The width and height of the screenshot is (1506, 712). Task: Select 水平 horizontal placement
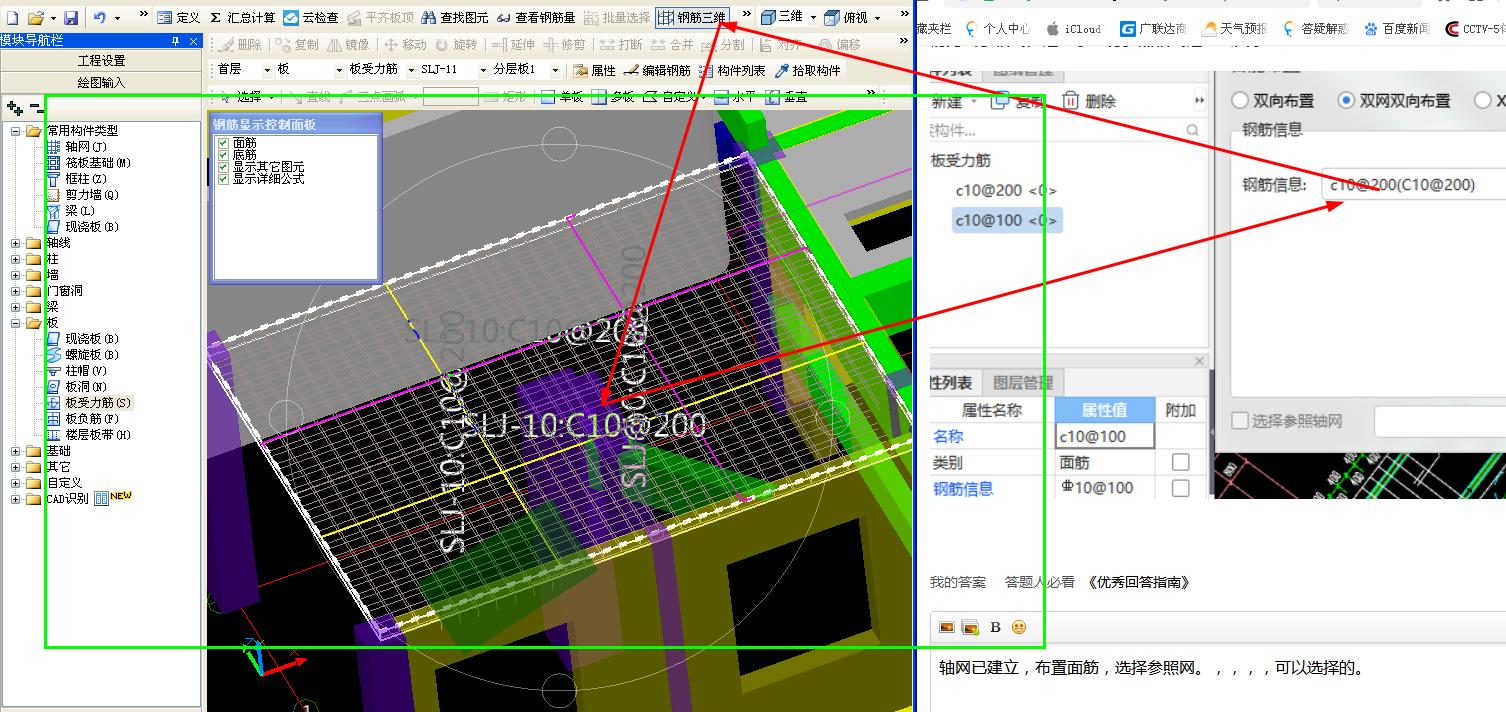click(734, 97)
